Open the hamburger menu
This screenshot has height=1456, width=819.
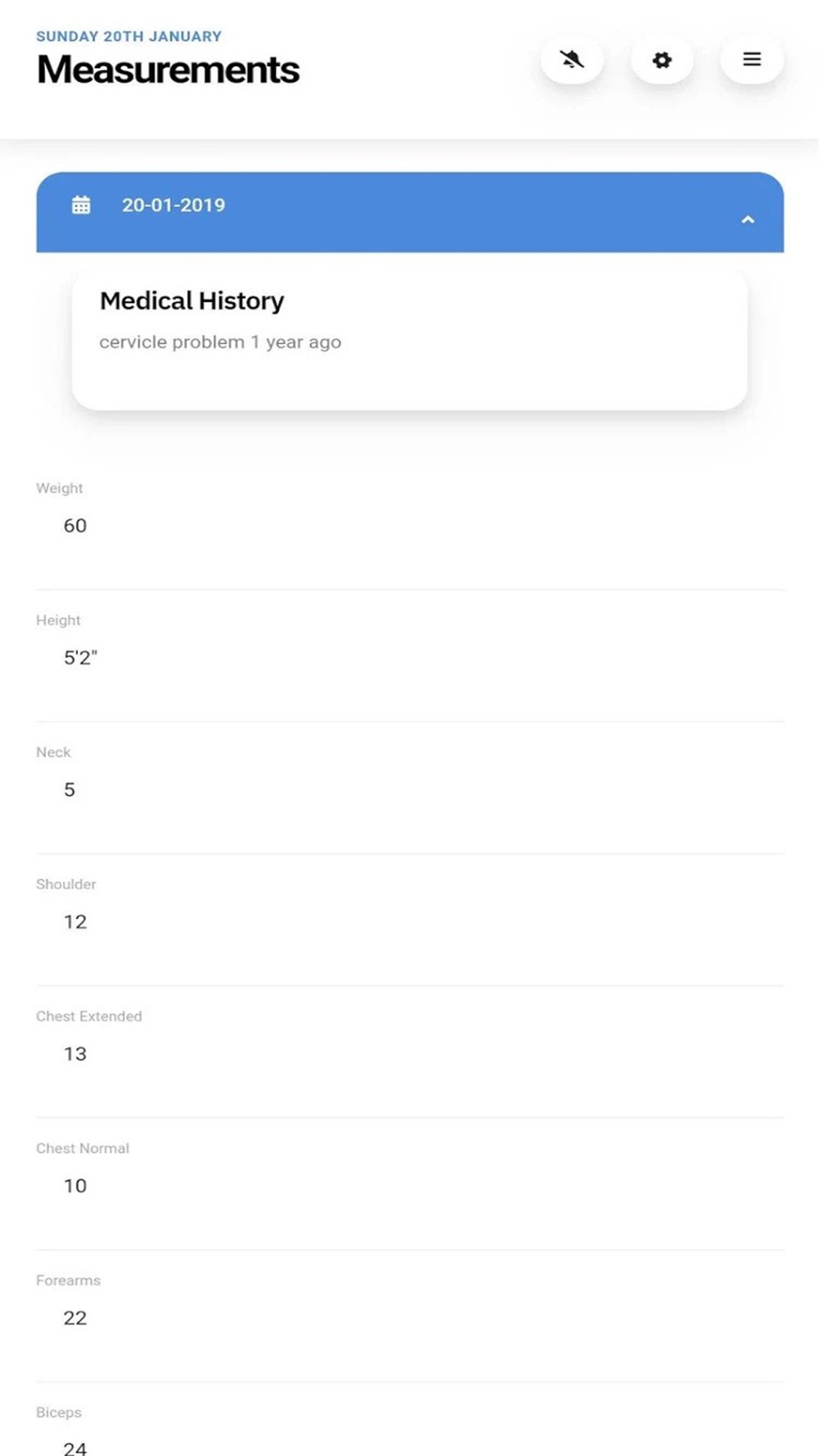(x=752, y=59)
